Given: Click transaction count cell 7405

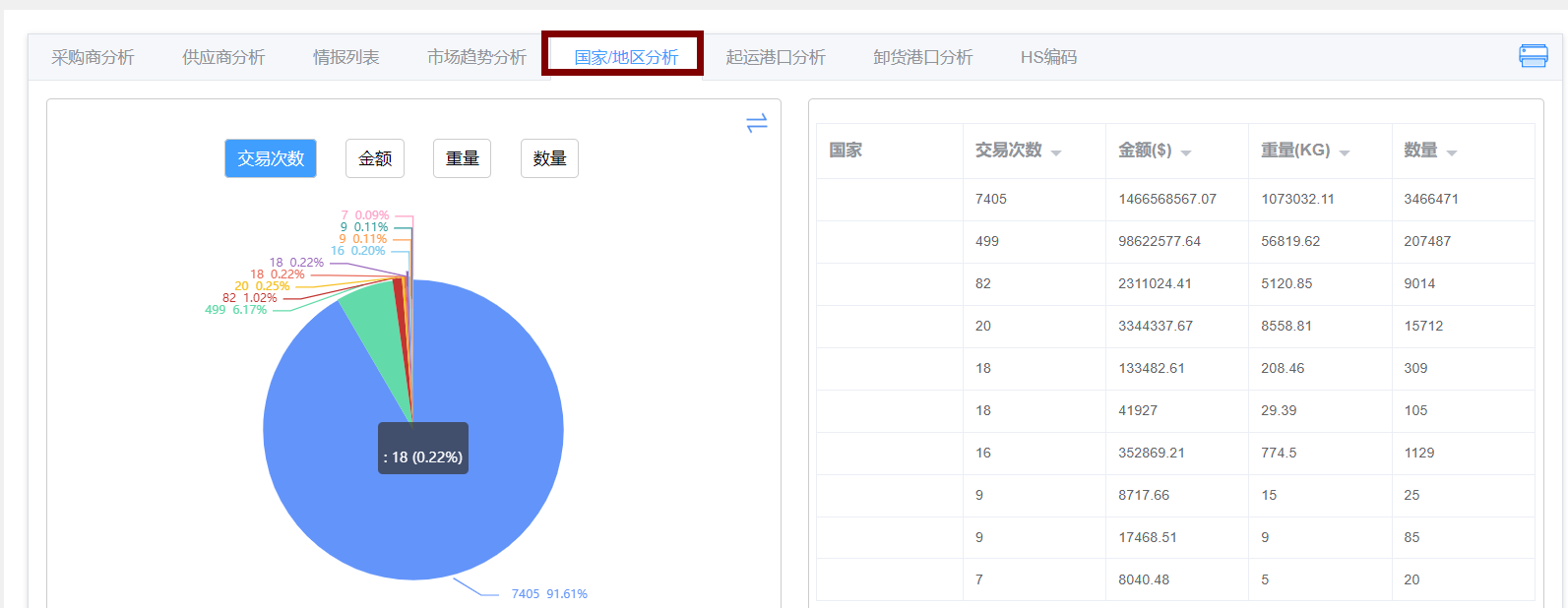Looking at the screenshot, I should (x=991, y=199).
